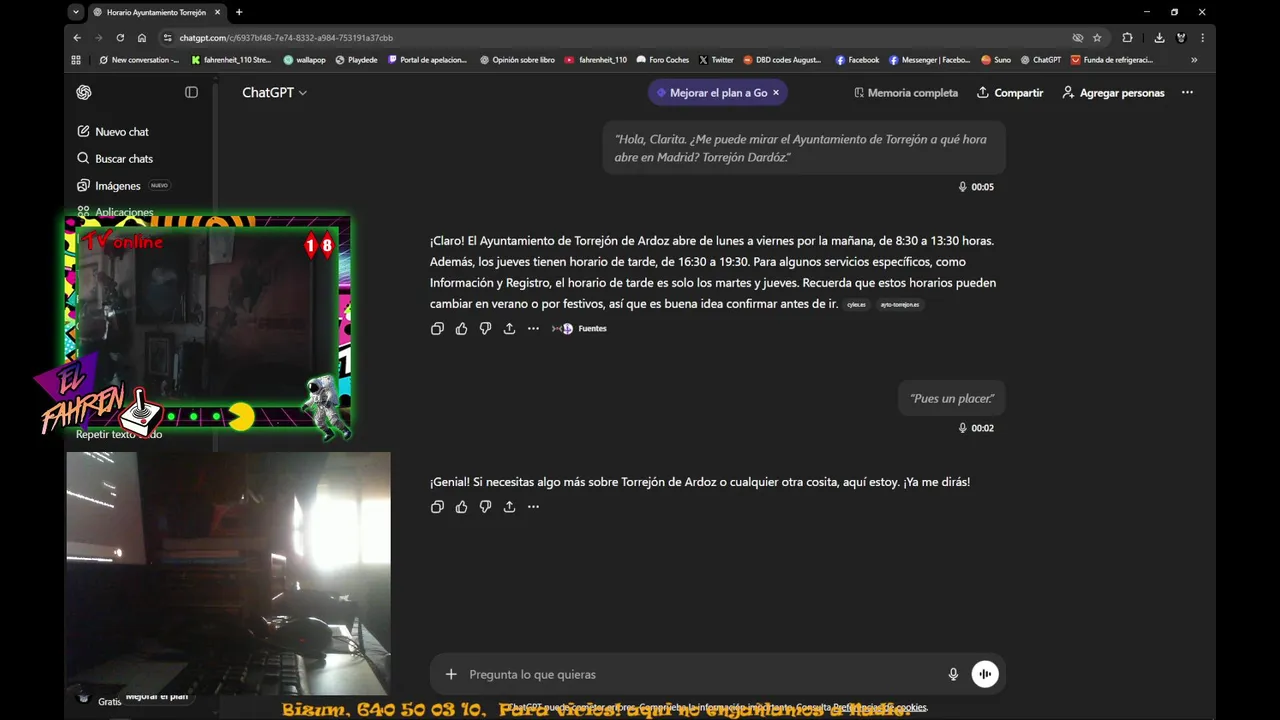Start a Nuevo chat
The height and width of the screenshot is (720, 1280).
(x=113, y=132)
